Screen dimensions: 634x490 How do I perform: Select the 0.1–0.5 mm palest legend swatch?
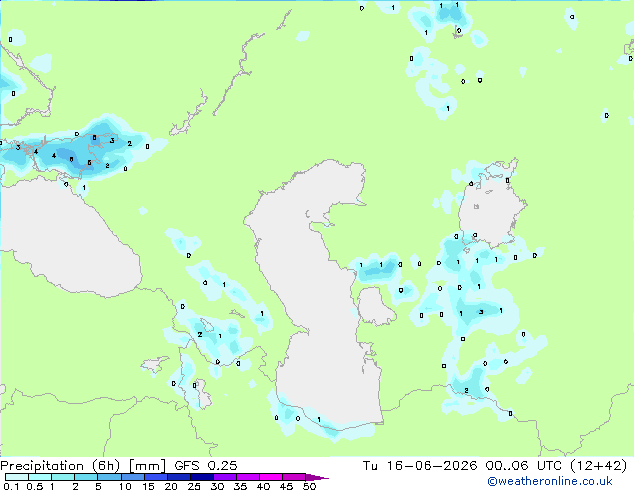pos(17,477)
